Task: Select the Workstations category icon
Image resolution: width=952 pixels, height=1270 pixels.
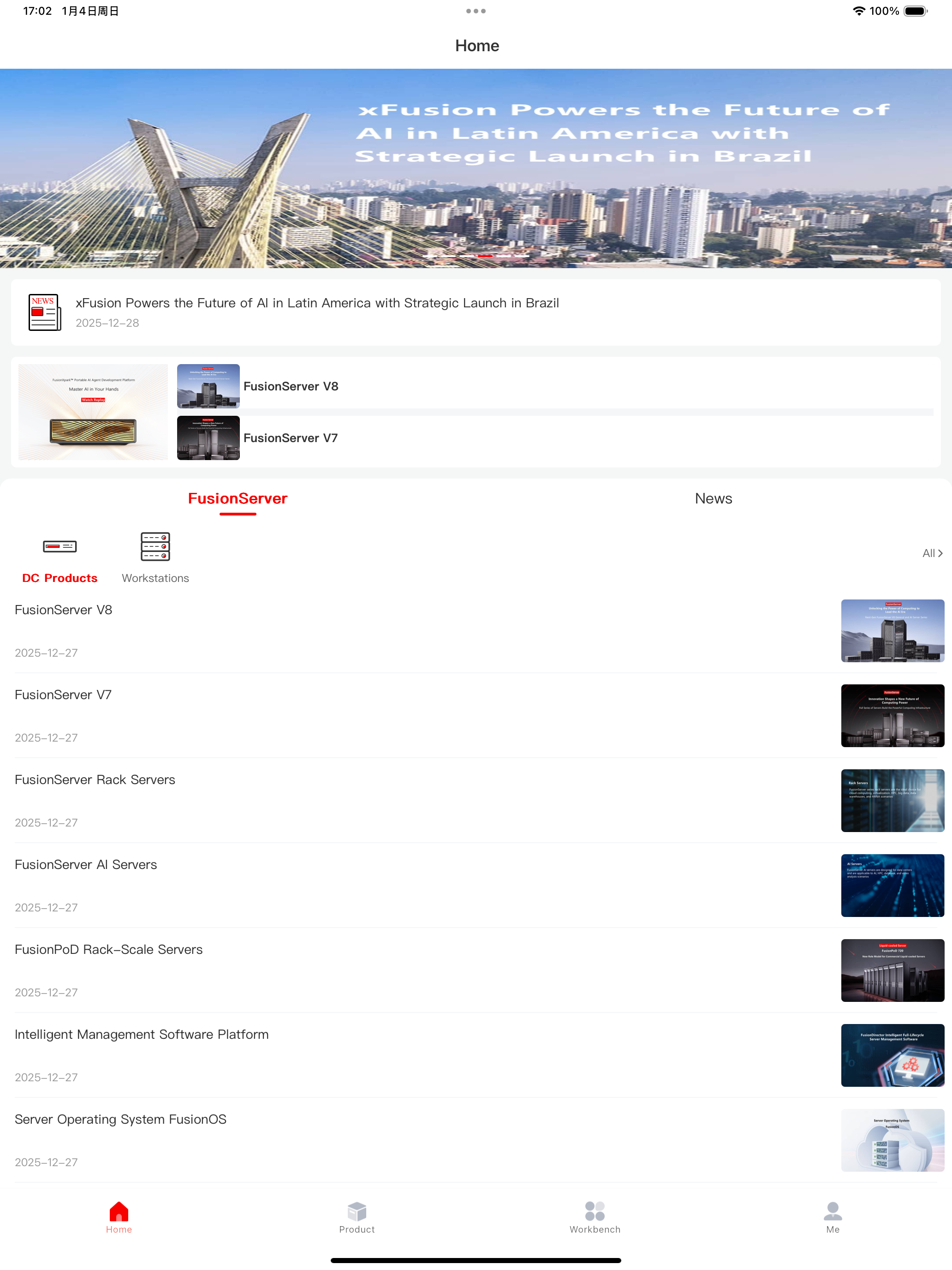Action: [155, 546]
